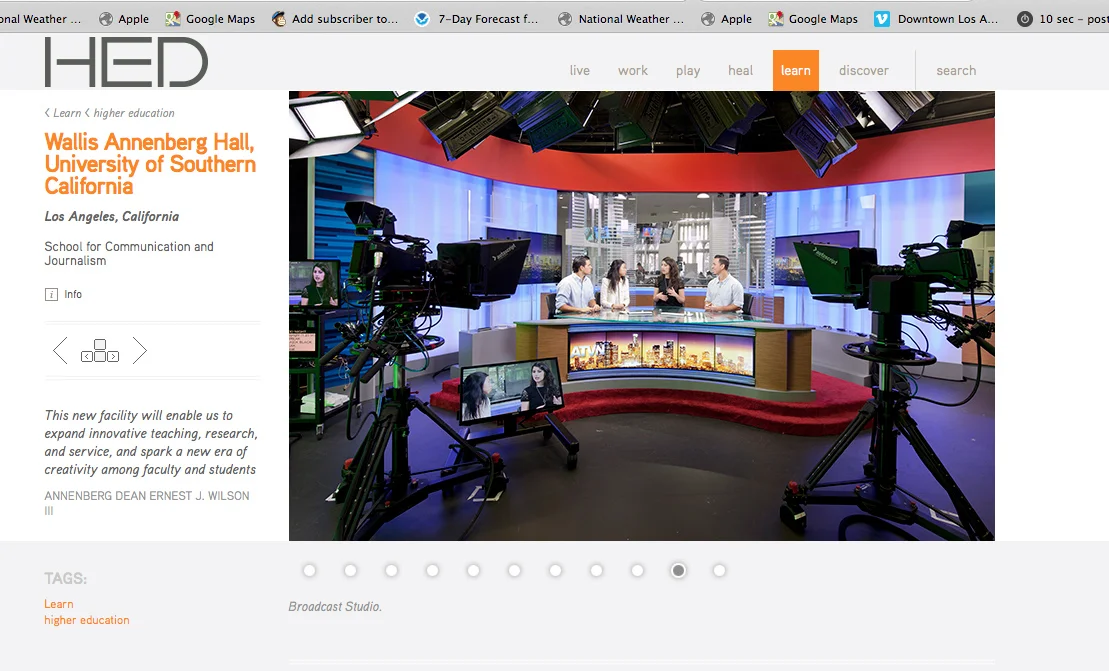Open the National Weather bookmark with globe icon
Viewport: 1109px width, 671px height.
click(x=621, y=19)
